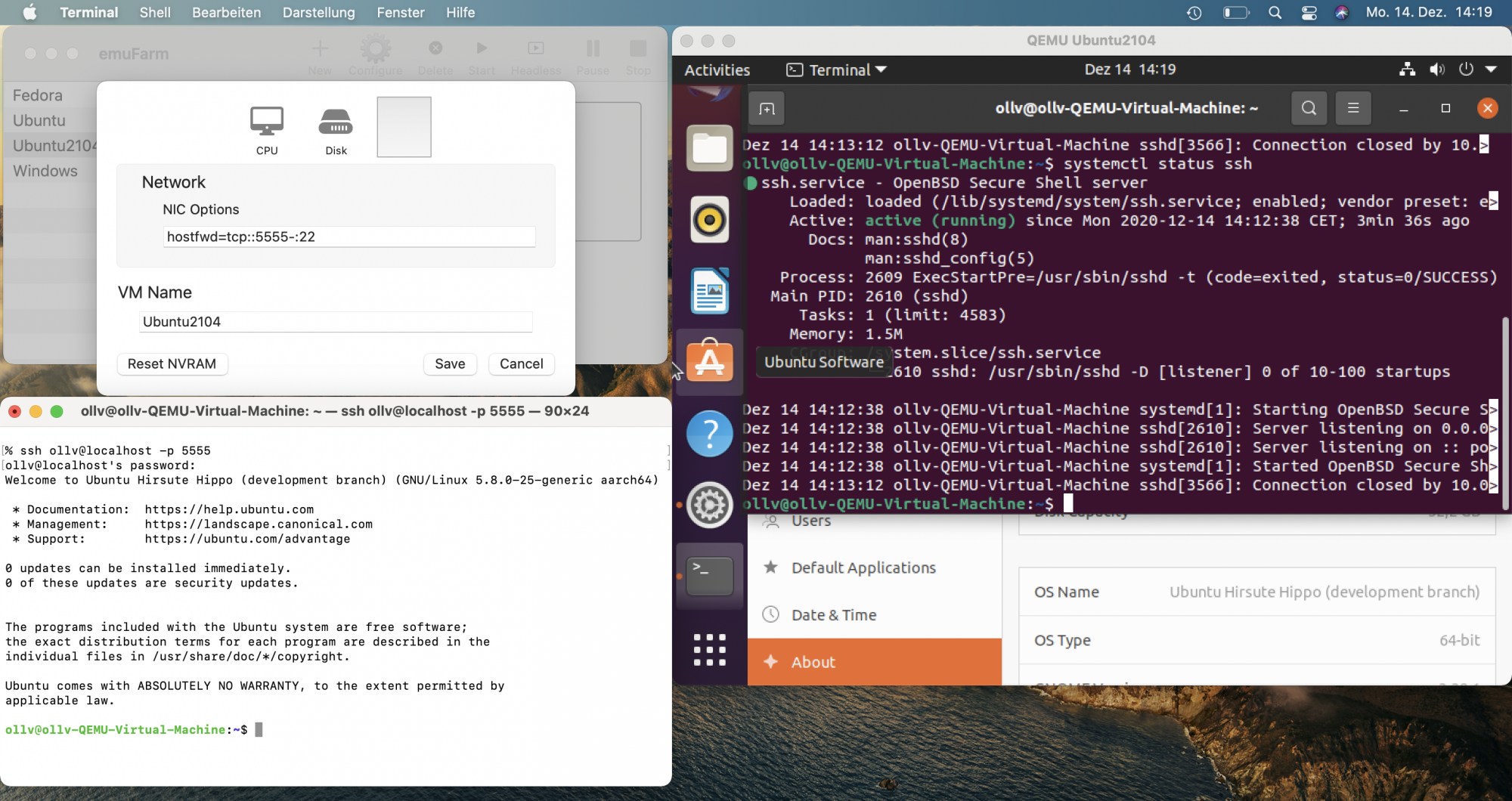Click the Stop VM toolbar icon
Screen dimensions: 1512x801
638,57
